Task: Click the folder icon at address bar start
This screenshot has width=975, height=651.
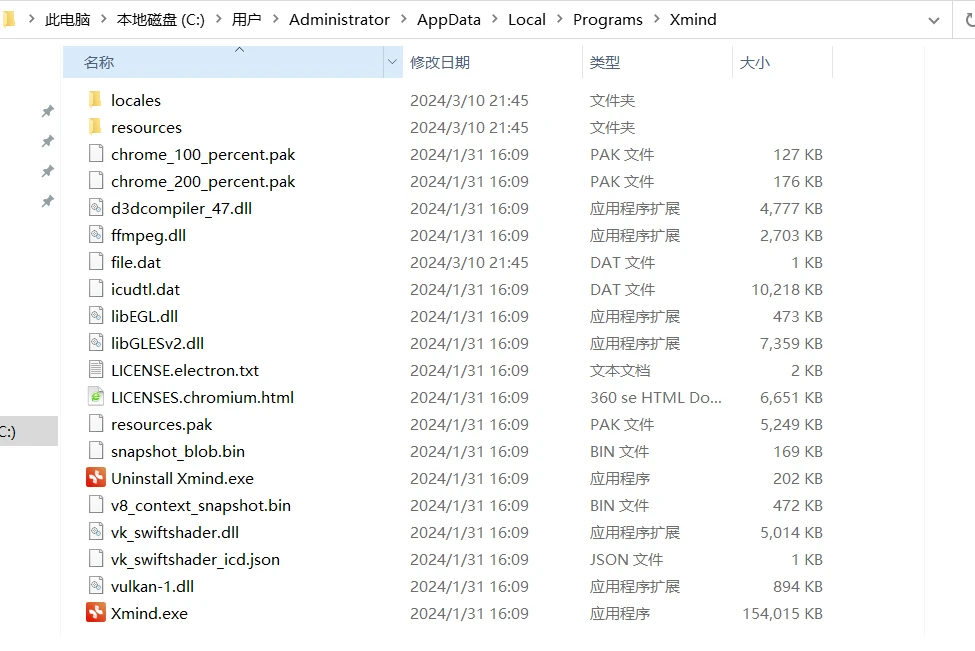Action: click(x=9, y=19)
